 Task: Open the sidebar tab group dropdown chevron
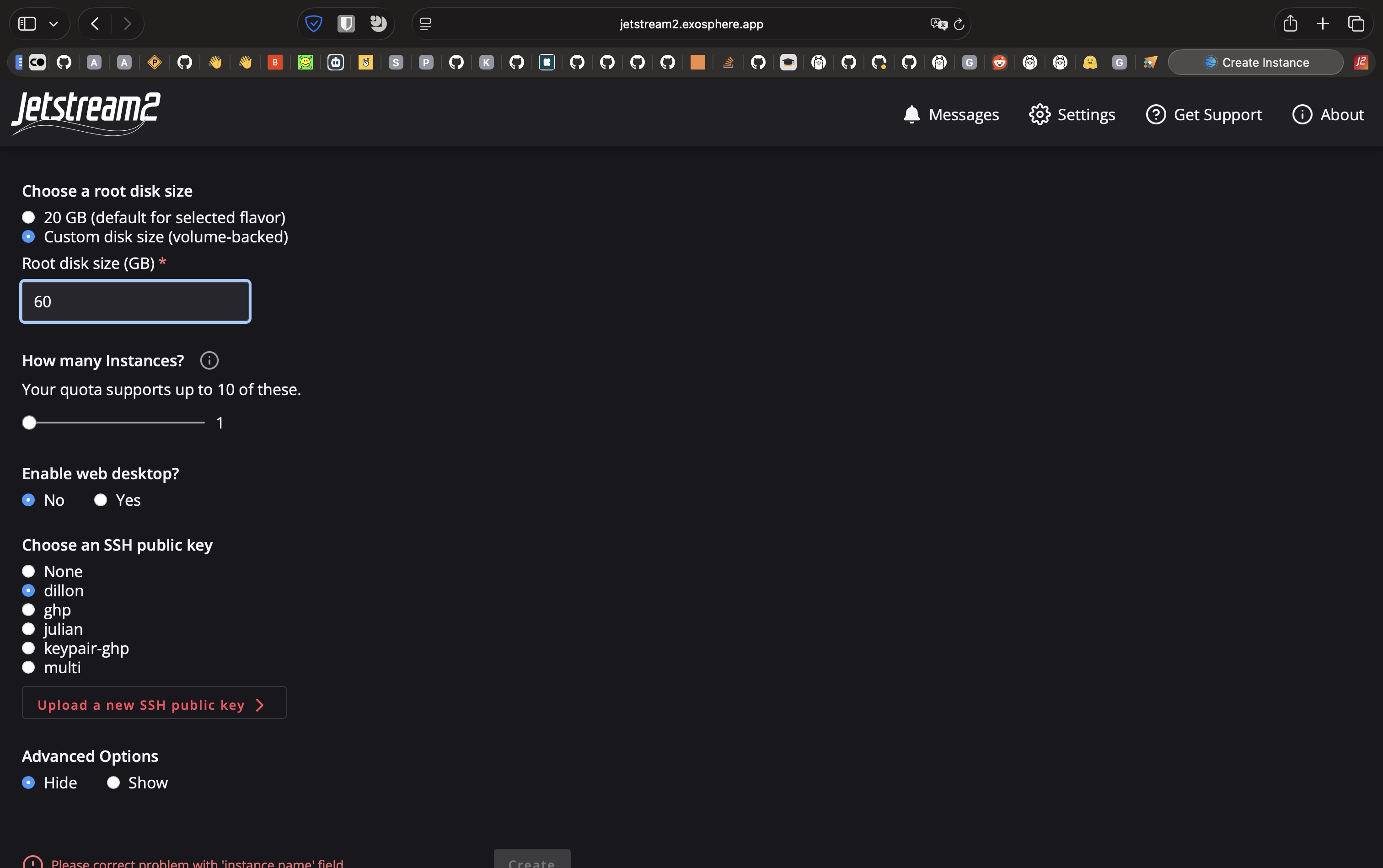point(54,24)
